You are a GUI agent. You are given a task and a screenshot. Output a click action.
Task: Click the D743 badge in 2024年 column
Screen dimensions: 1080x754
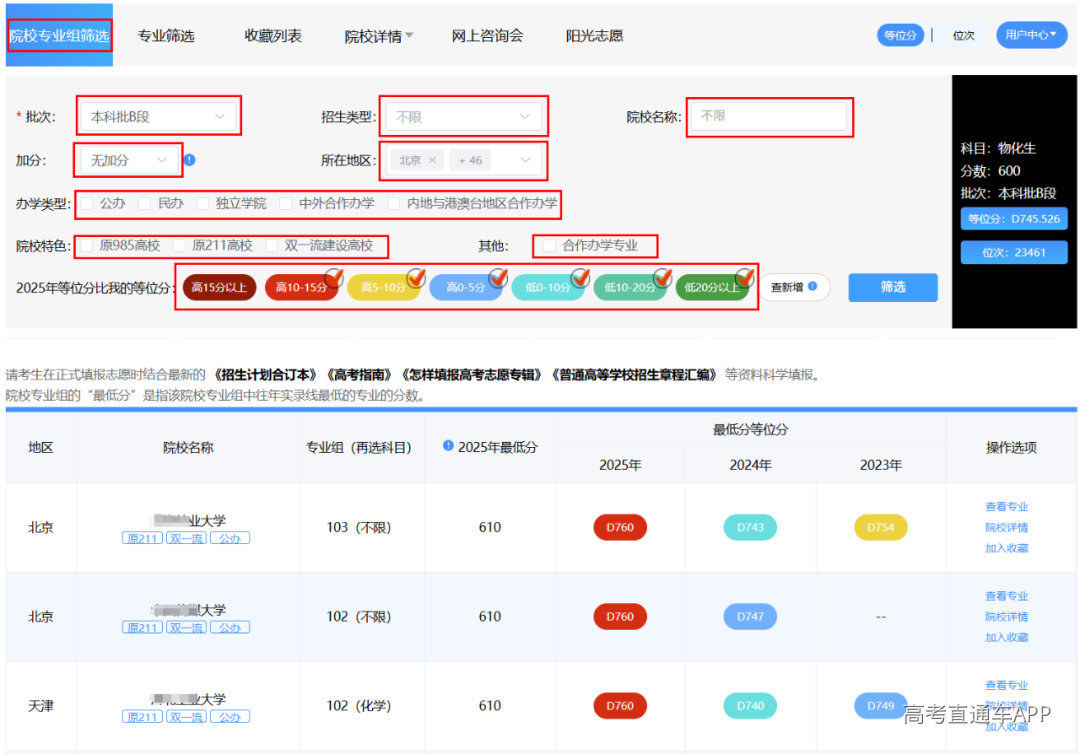[x=750, y=527]
